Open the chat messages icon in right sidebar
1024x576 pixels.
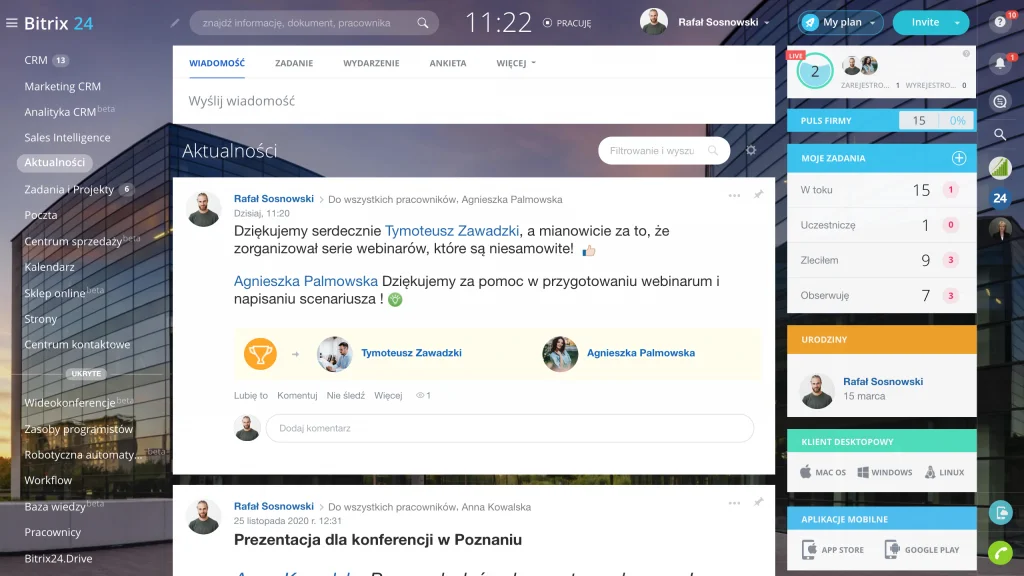pos(999,101)
